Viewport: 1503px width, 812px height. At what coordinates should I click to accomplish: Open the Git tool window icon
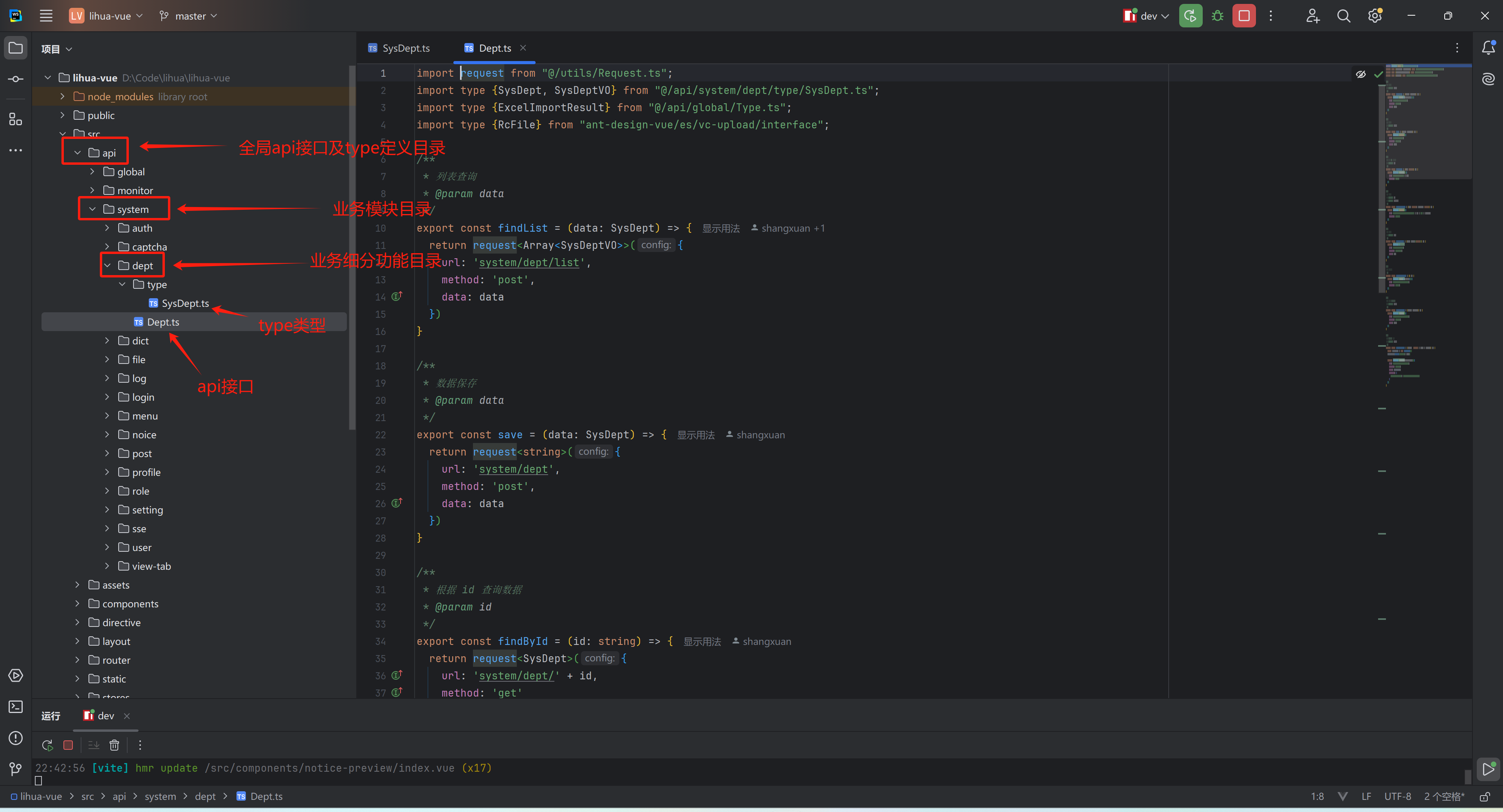click(x=16, y=769)
